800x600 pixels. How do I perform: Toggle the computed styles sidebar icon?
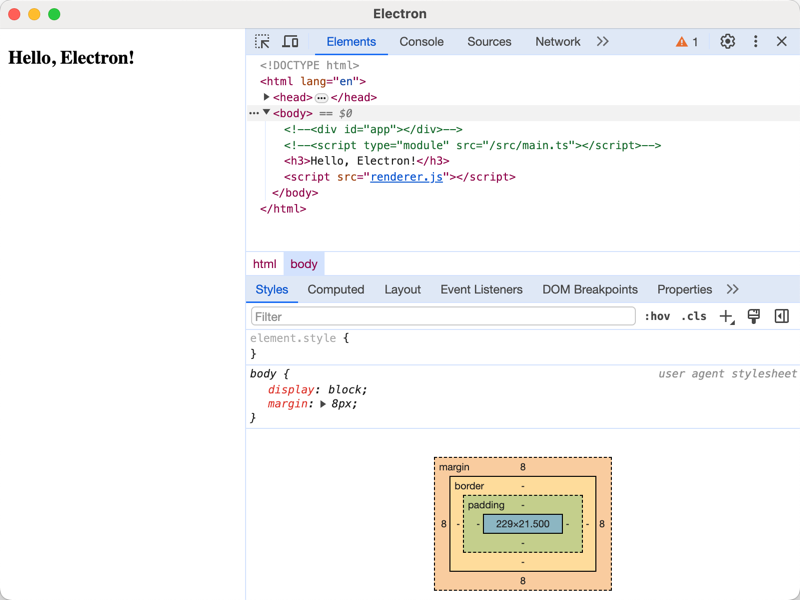781,317
